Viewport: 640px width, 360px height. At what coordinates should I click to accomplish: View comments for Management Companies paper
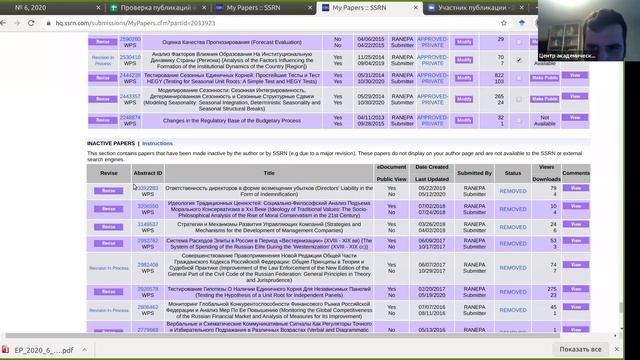(576, 224)
